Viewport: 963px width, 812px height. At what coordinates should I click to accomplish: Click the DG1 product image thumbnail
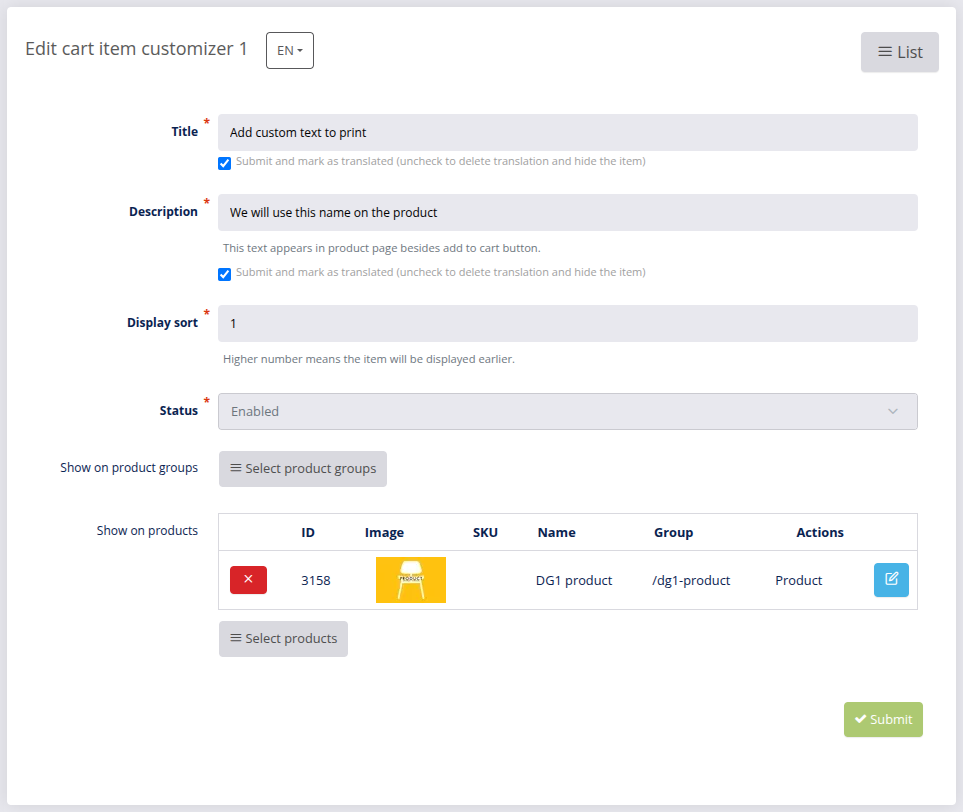410,580
